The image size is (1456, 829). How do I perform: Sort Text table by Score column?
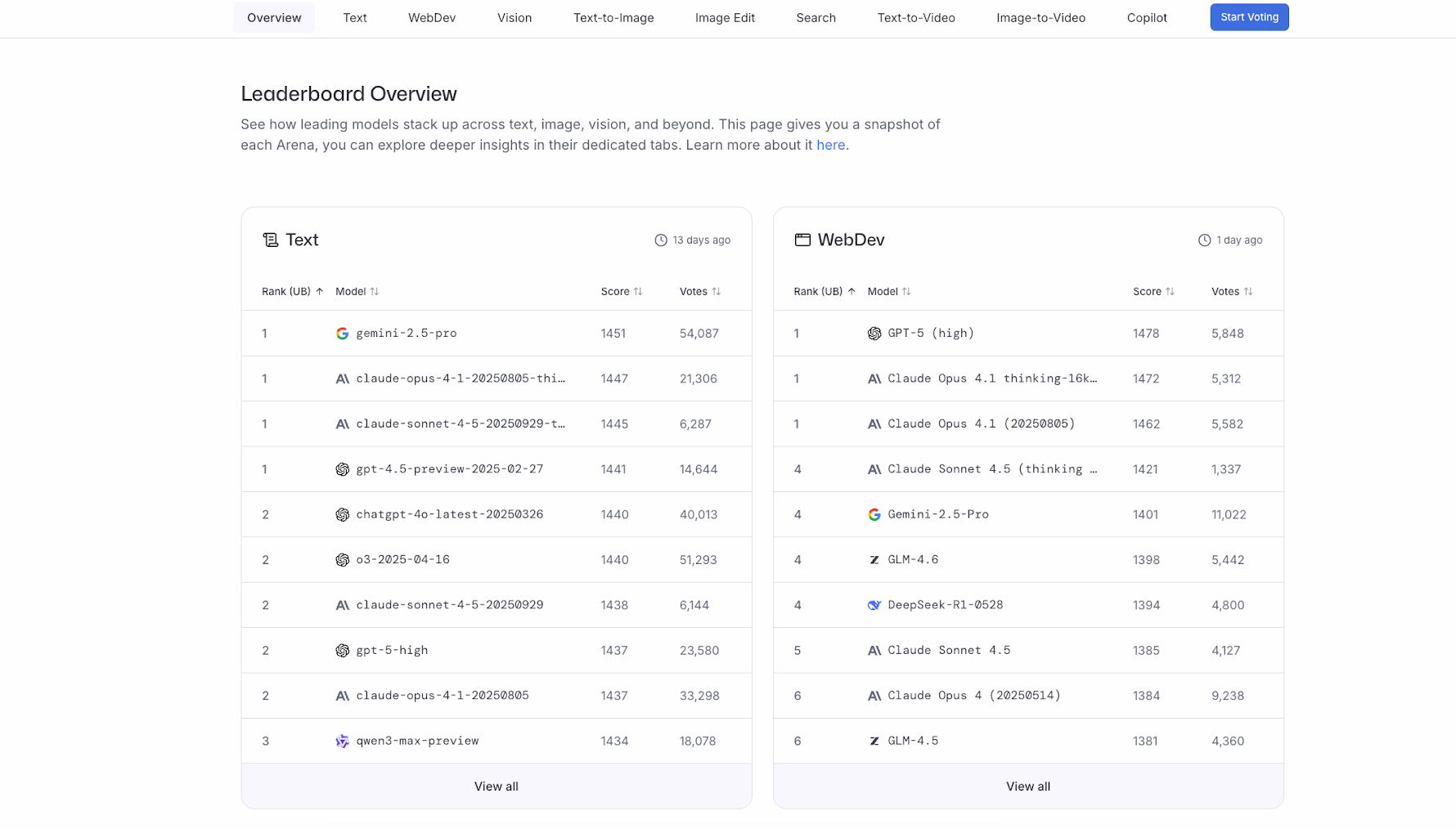[x=622, y=292]
